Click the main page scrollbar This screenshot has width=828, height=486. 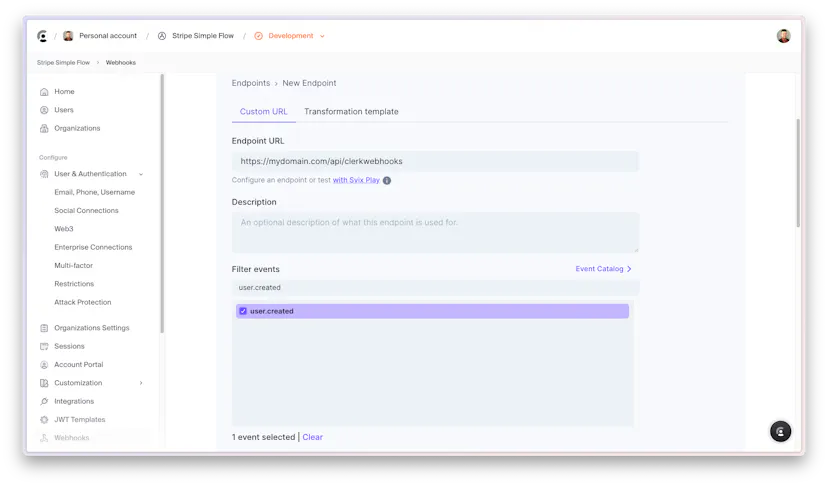click(x=798, y=173)
